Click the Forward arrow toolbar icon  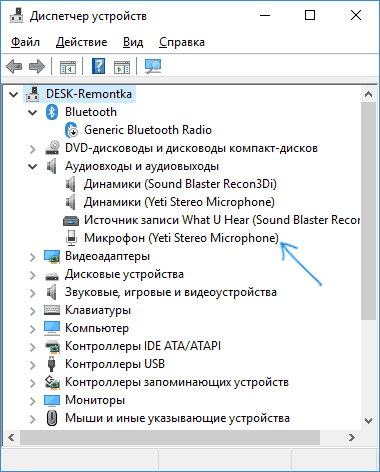[x=37, y=67]
